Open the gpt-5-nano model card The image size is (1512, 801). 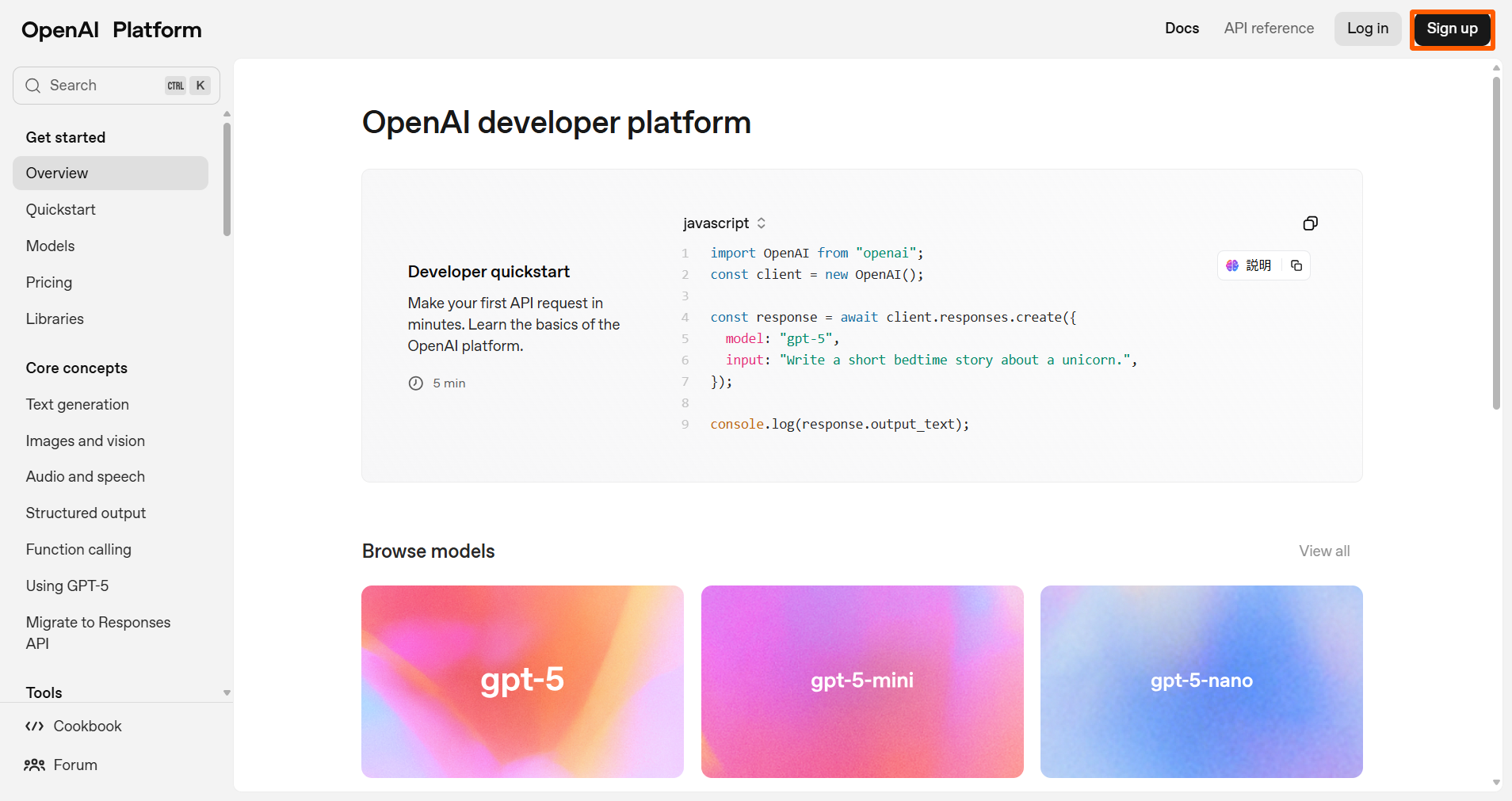1201,681
